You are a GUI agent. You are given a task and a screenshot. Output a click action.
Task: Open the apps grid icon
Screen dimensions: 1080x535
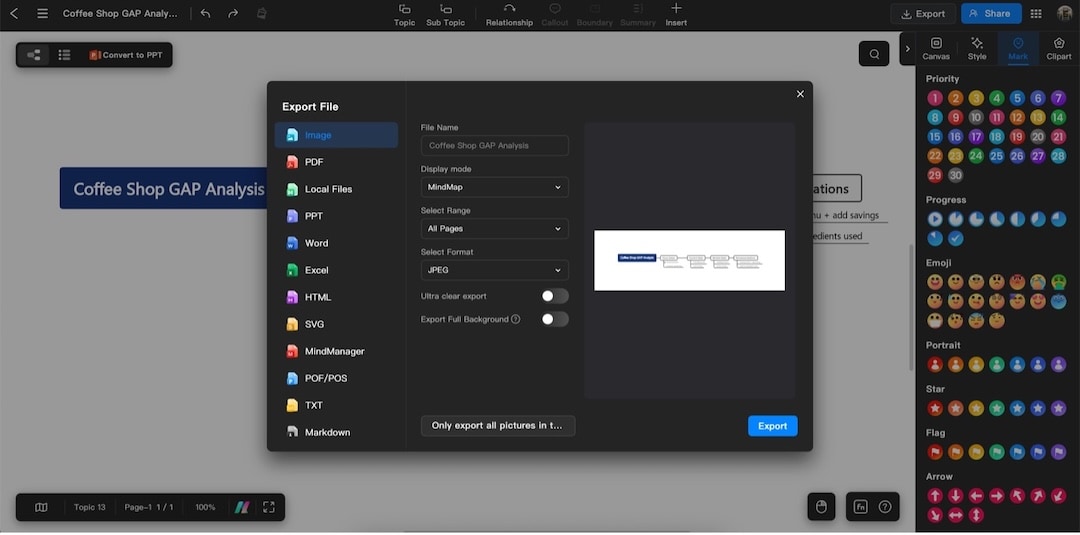tap(1036, 14)
